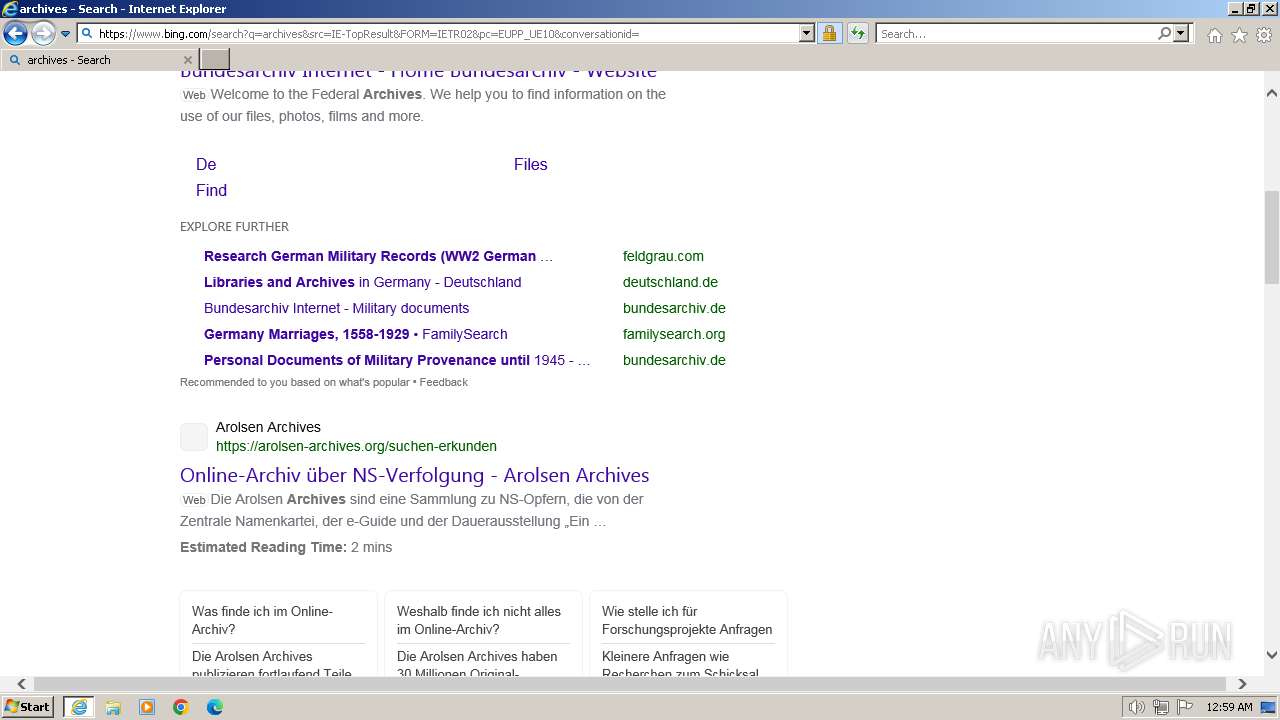Viewport: 1280px width, 720px height.
Task: Open the Home page icon
Action: 1214,35
